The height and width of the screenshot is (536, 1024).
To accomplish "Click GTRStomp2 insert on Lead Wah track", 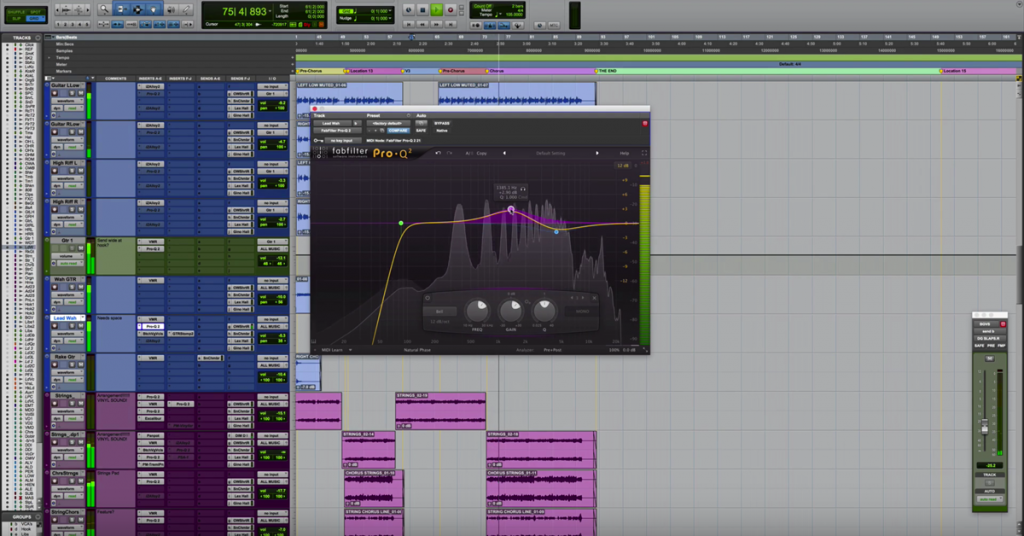I will click(181, 333).
